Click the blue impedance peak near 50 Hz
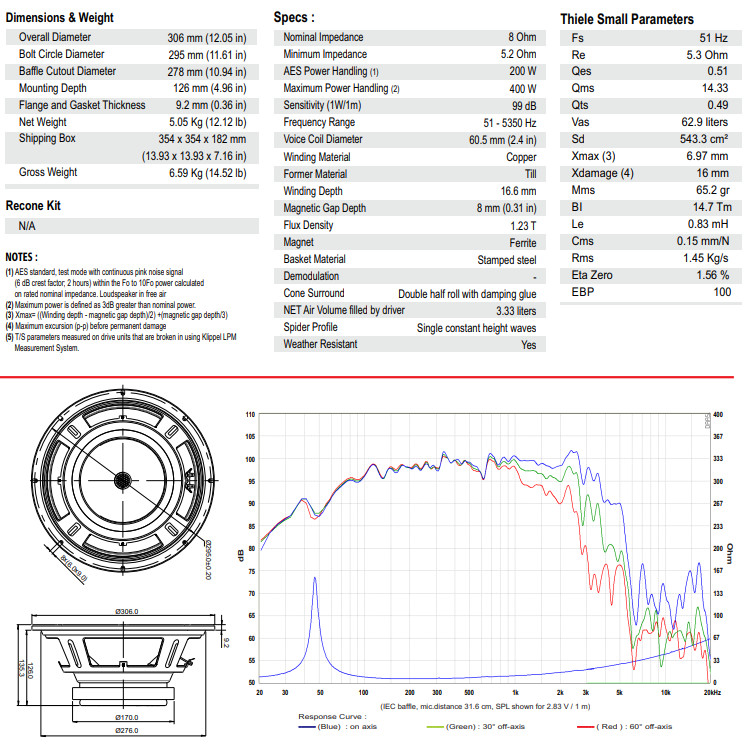The width and height of the screenshot is (747, 751). click(x=315, y=579)
